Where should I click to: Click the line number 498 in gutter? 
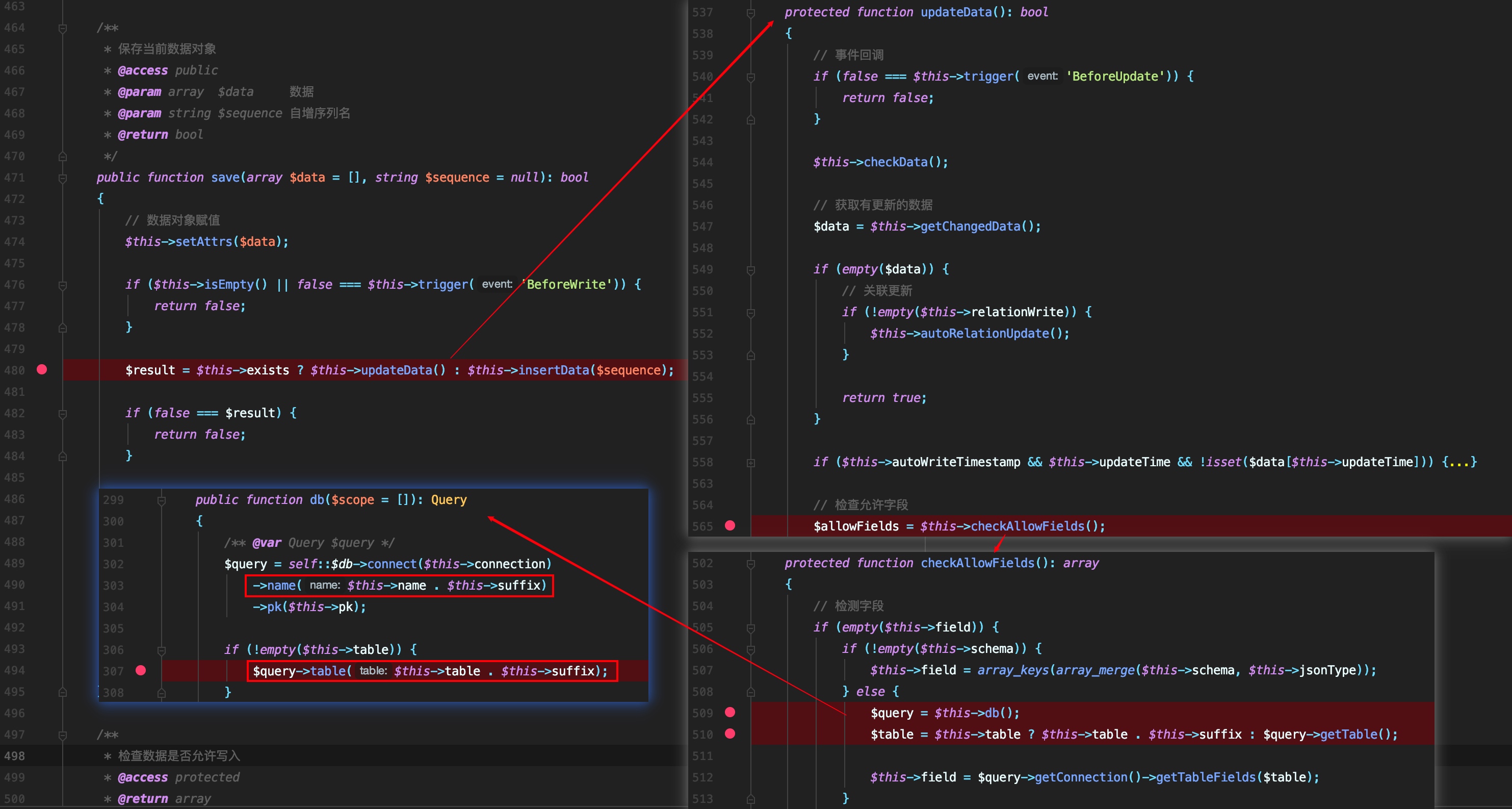coord(15,755)
